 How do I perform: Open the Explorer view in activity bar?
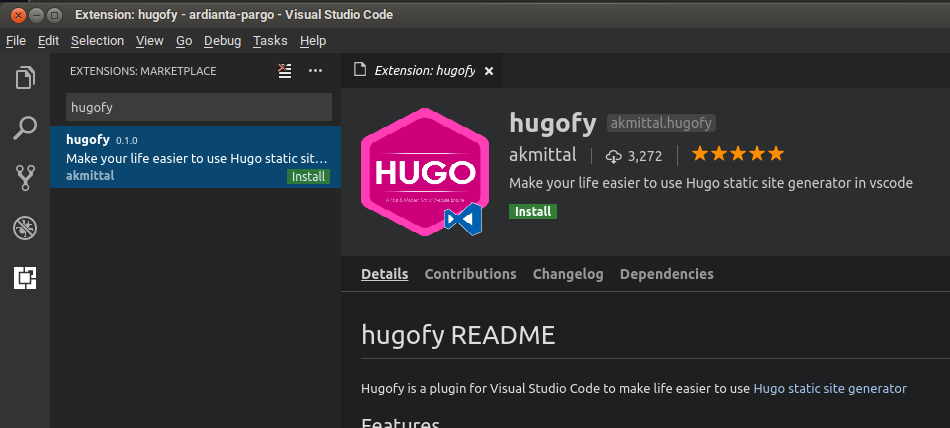(25, 77)
